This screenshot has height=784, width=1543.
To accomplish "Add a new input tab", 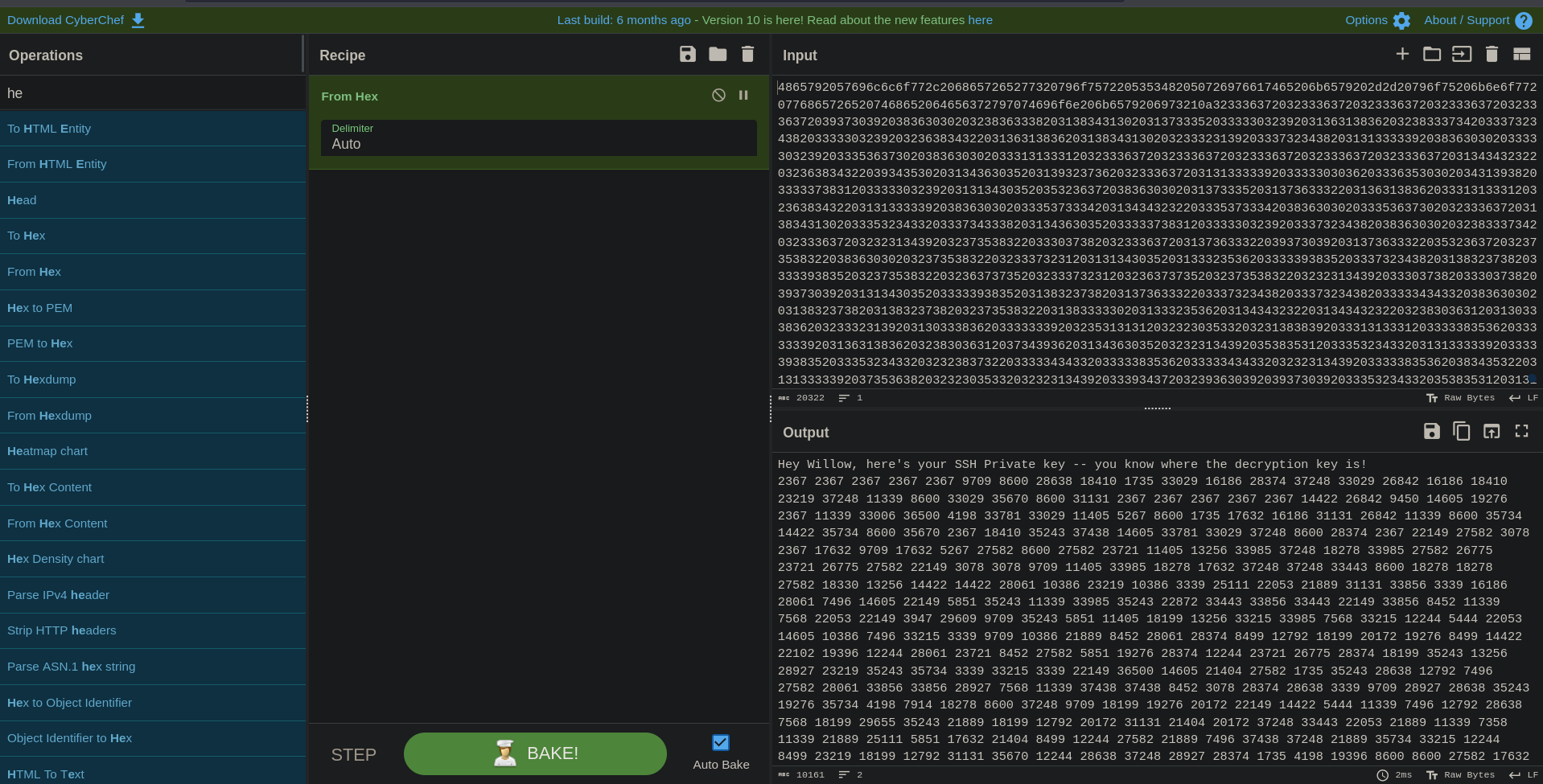I will coord(1402,54).
